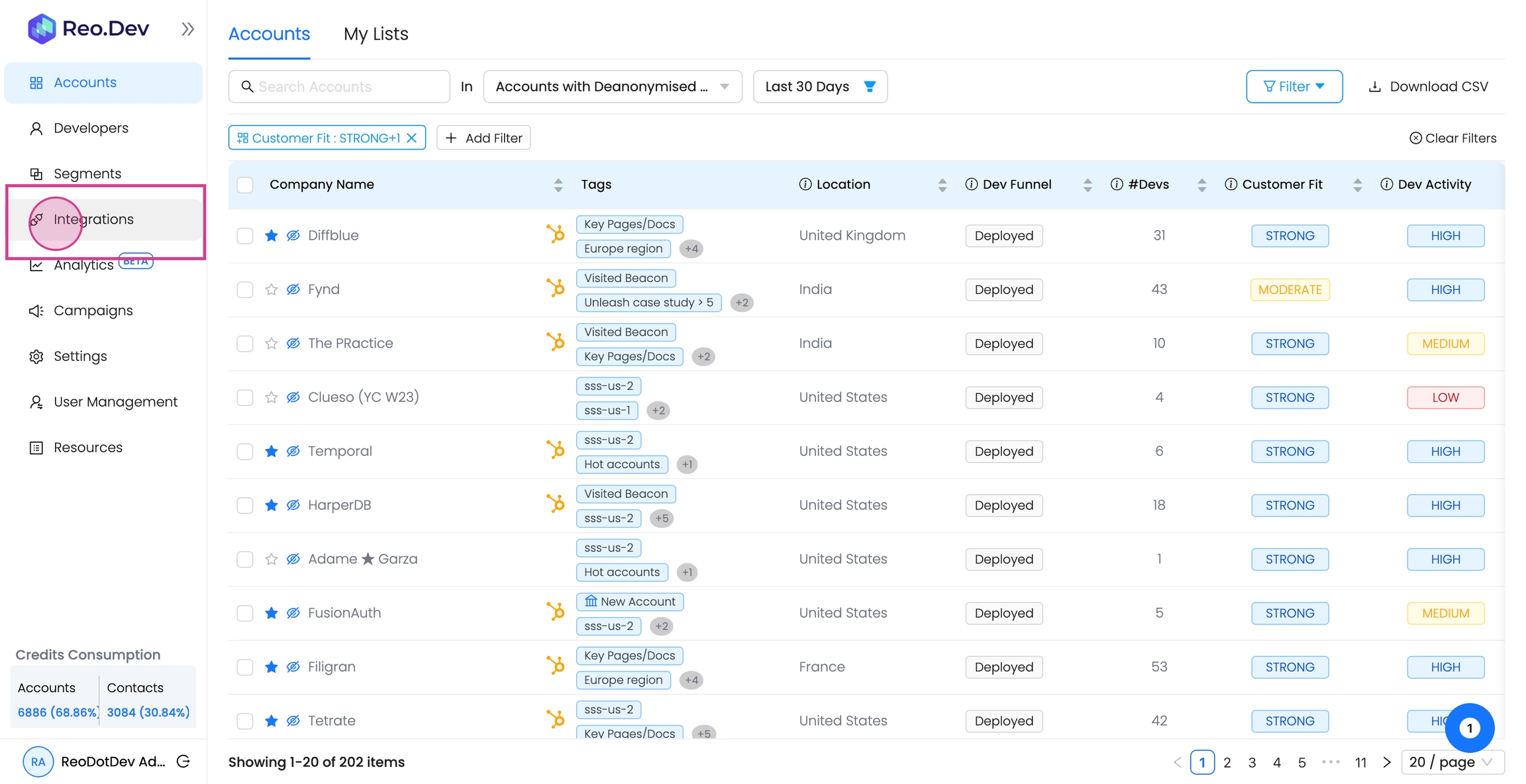Check the select-all header checkbox

coord(245,185)
